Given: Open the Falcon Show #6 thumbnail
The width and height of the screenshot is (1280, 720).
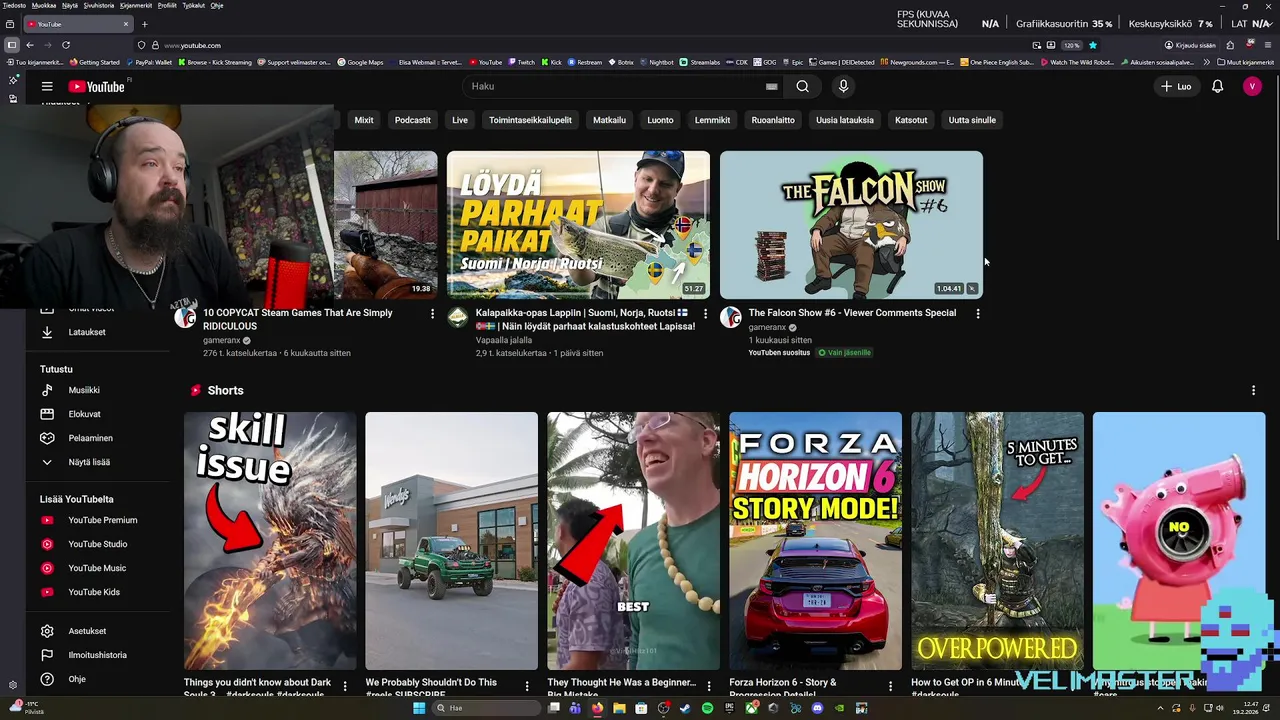Looking at the screenshot, I should [851, 225].
